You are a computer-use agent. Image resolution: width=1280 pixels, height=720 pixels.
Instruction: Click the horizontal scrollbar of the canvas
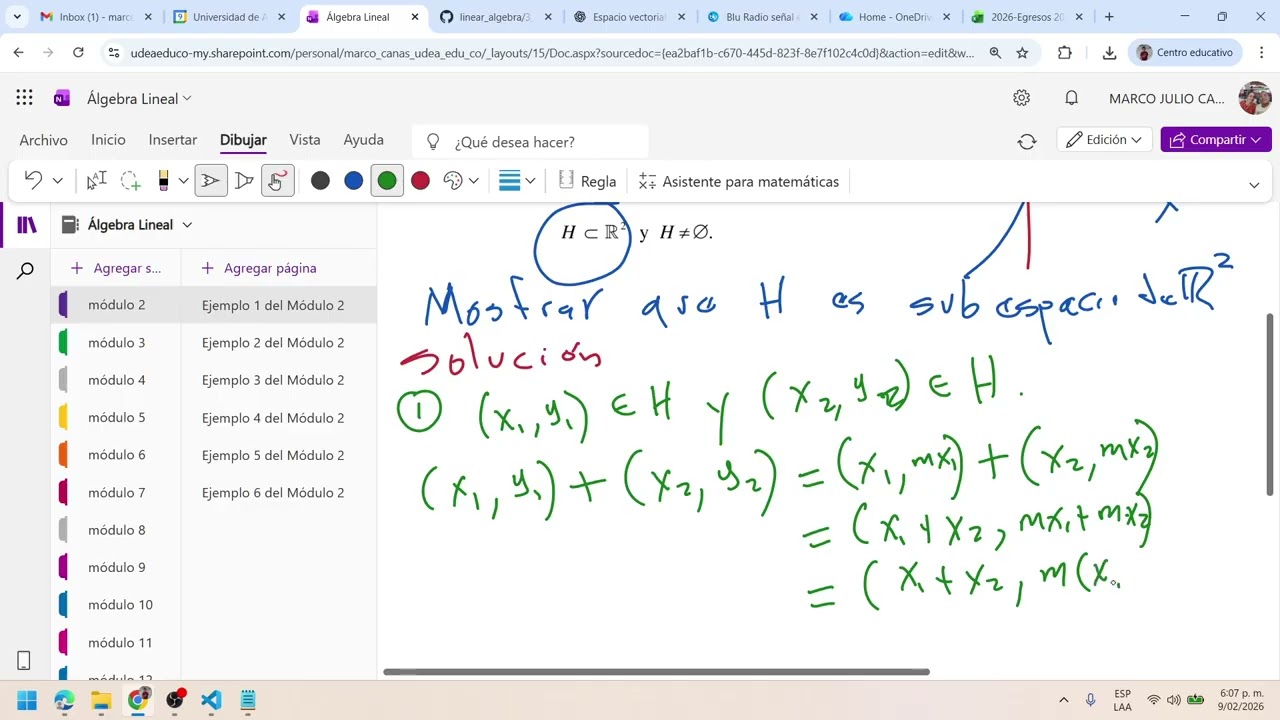(656, 672)
